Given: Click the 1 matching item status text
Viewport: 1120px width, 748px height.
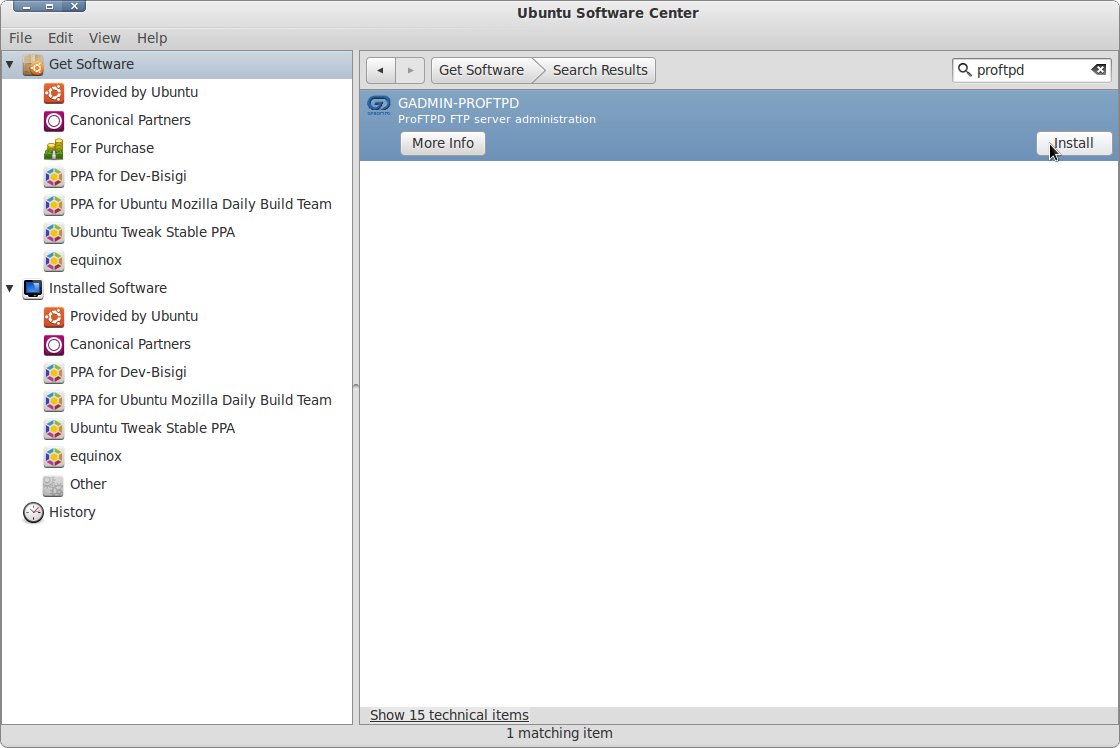Looking at the screenshot, I should coord(559,733).
